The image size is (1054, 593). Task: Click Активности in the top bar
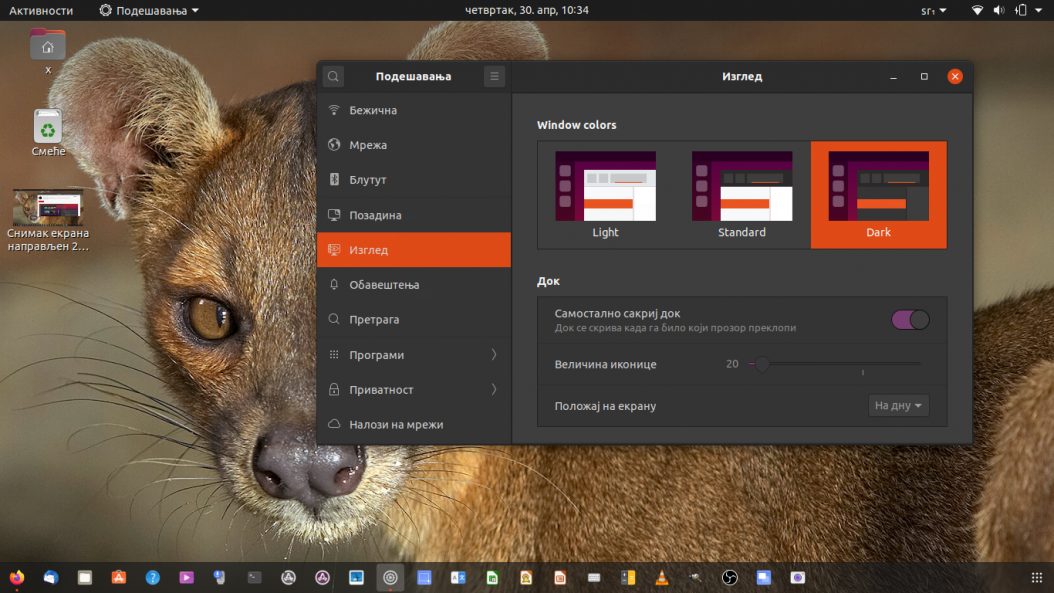[x=41, y=10]
